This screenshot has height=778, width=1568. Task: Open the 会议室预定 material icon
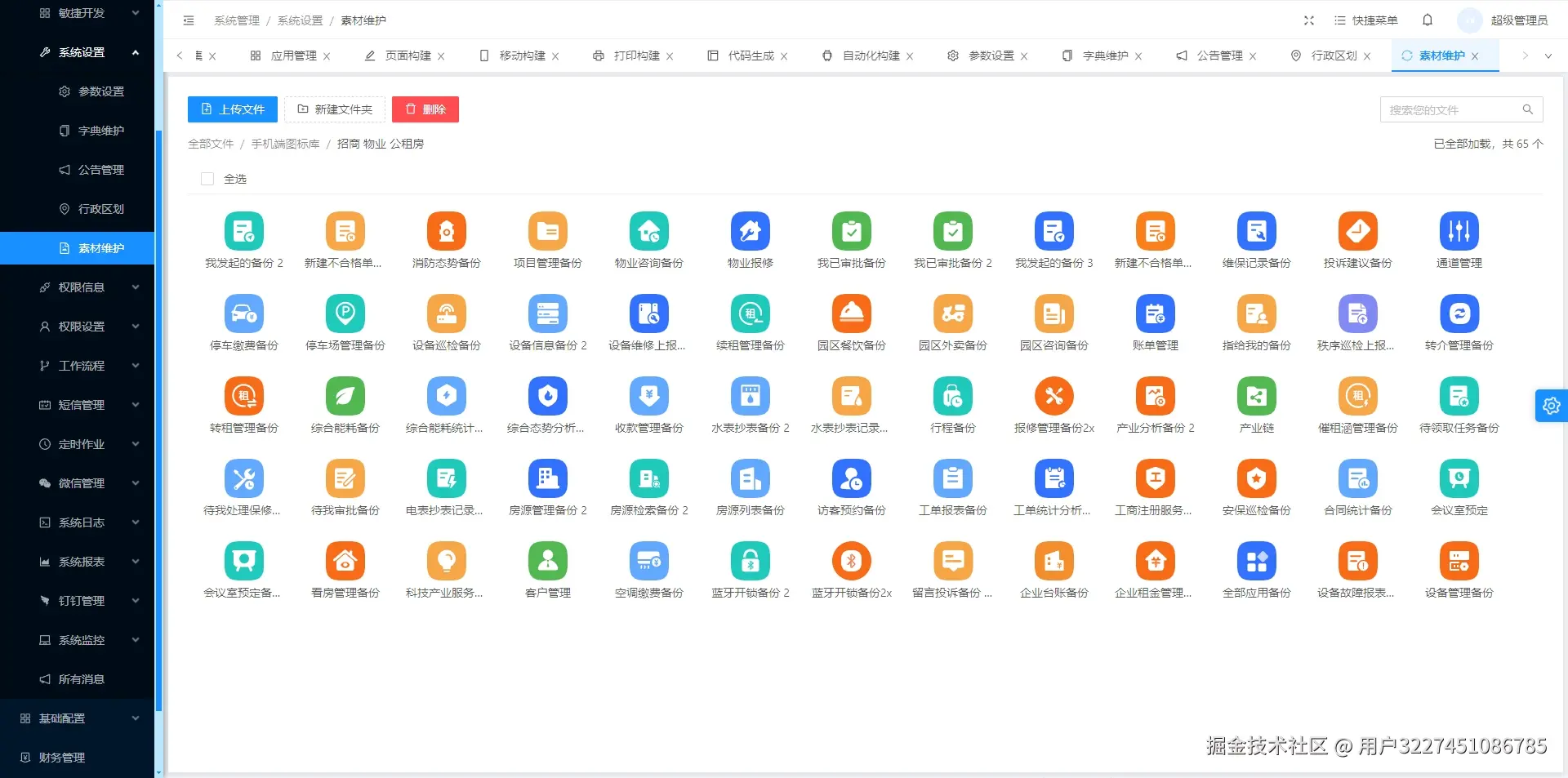[x=1459, y=478]
